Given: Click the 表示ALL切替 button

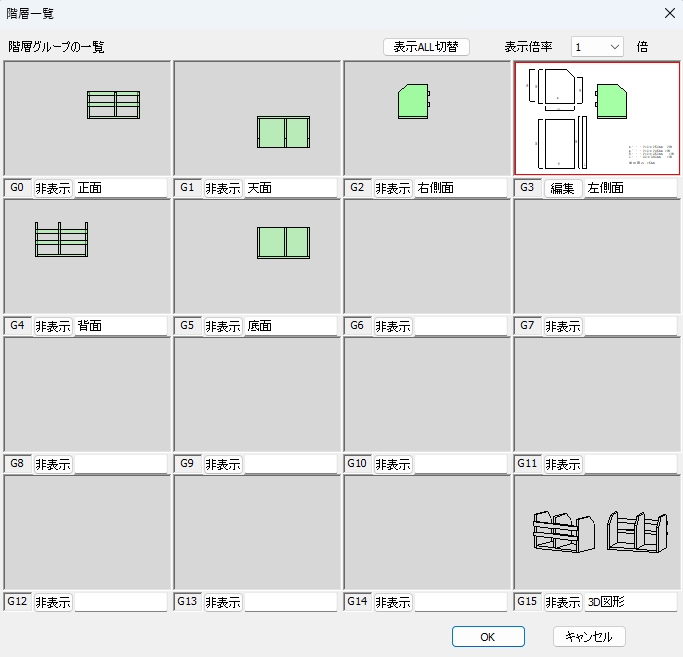Looking at the screenshot, I should tap(426, 47).
